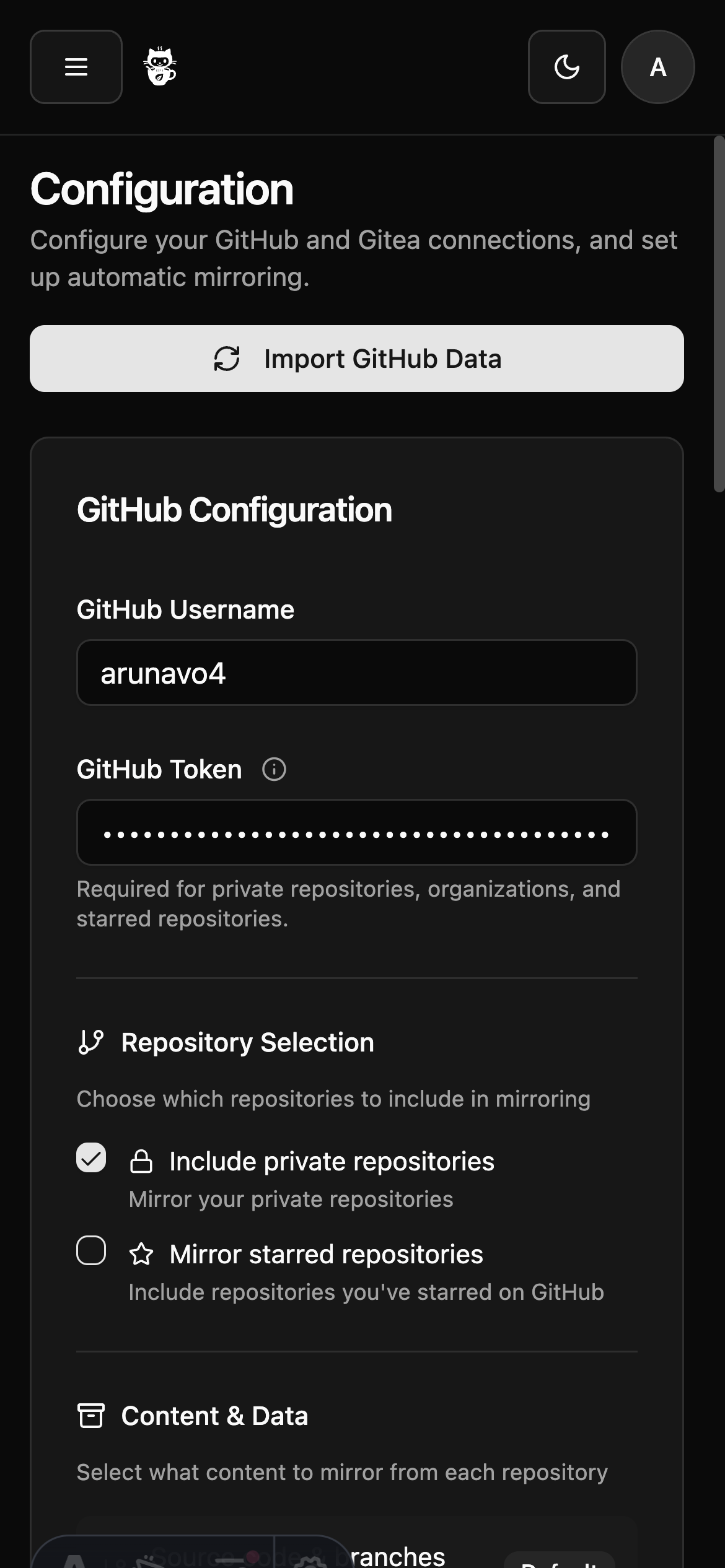Click the cat mascot logo

[160, 66]
